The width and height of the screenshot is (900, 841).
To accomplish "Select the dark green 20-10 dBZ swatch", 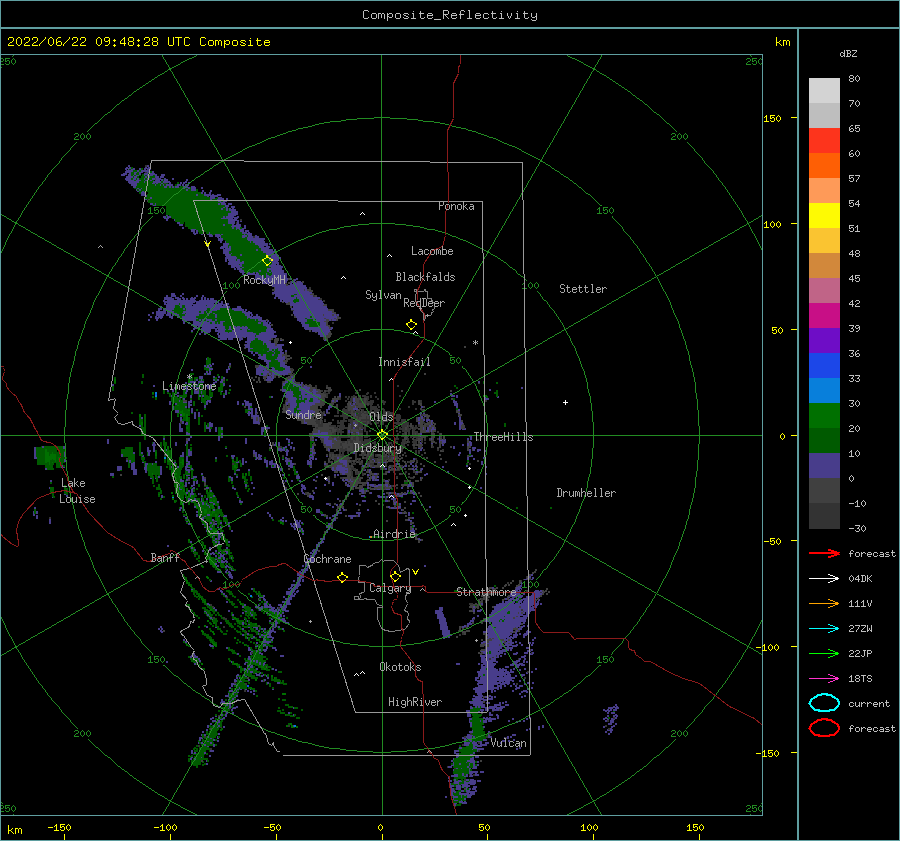I will (824, 440).
